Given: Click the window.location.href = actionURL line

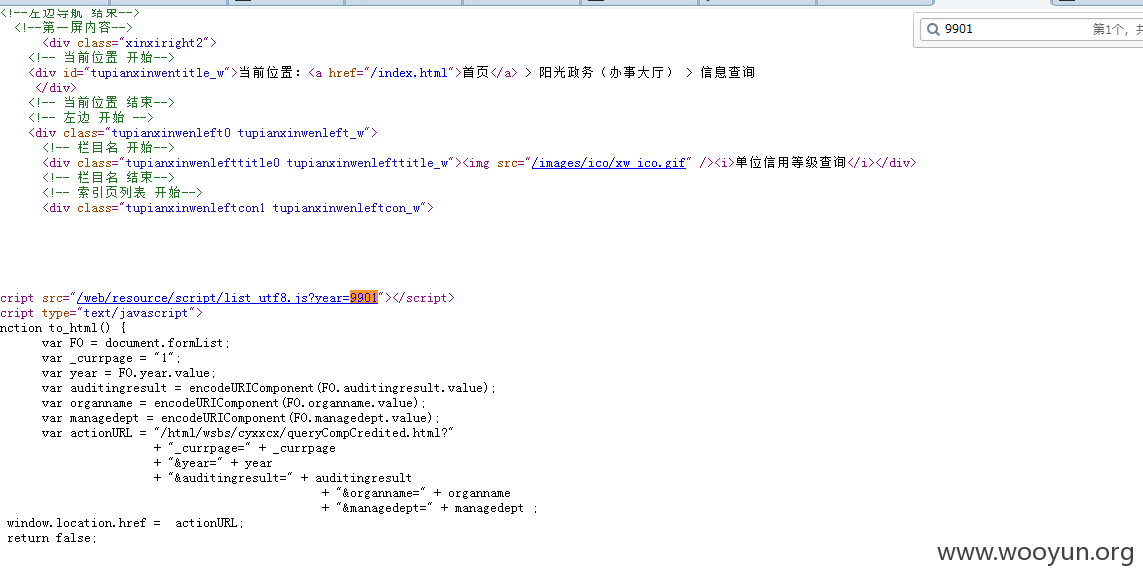Looking at the screenshot, I should pos(125,523).
